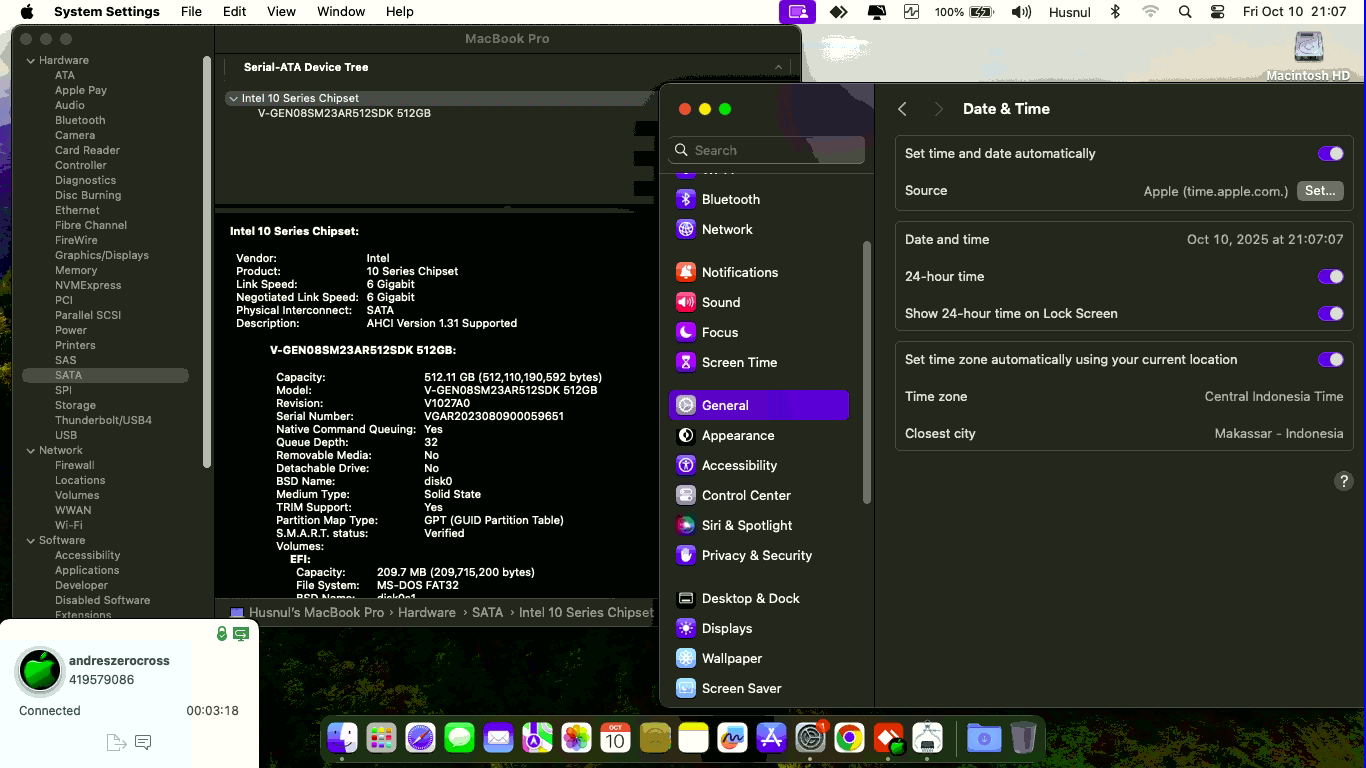Select NVMExpress in the Hardware tree
Image resolution: width=1366 pixels, height=768 pixels.
pyautogui.click(x=88, y=285)
